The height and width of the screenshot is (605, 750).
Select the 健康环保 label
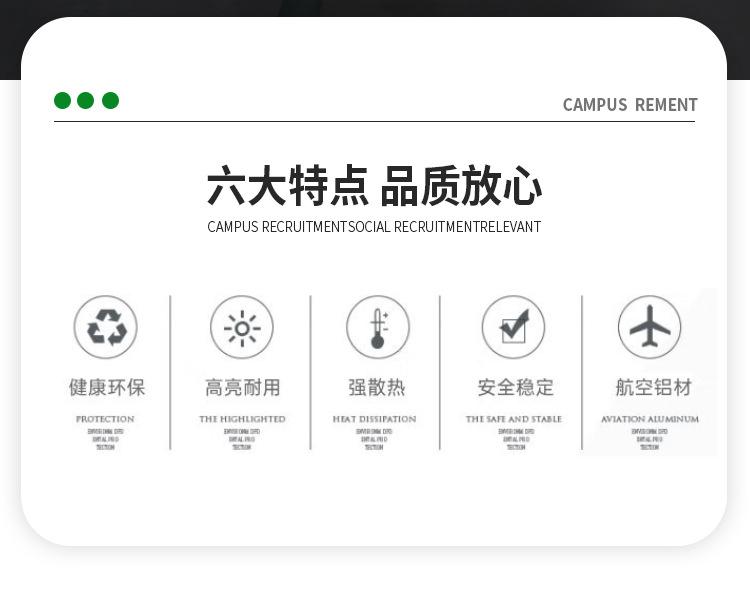[106, 387]
